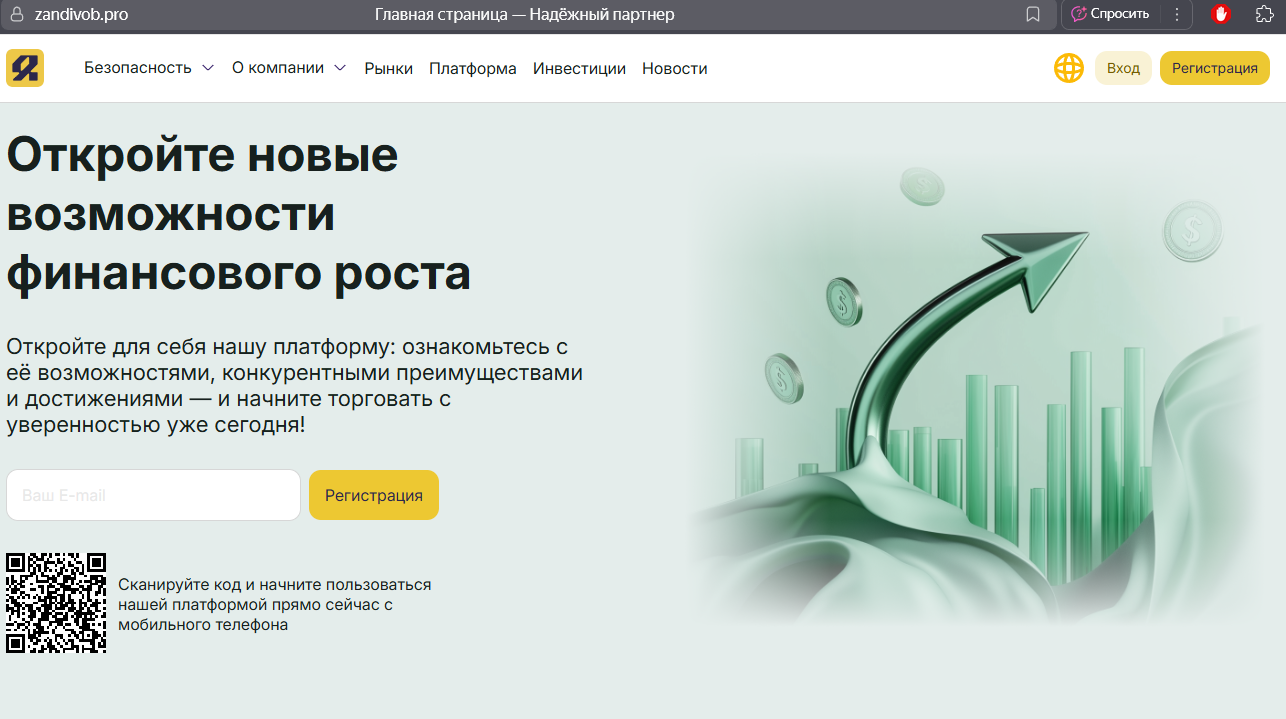Expand the О компании dropdown menu
Screen dimensions: 1286x719
click(289, 68)
